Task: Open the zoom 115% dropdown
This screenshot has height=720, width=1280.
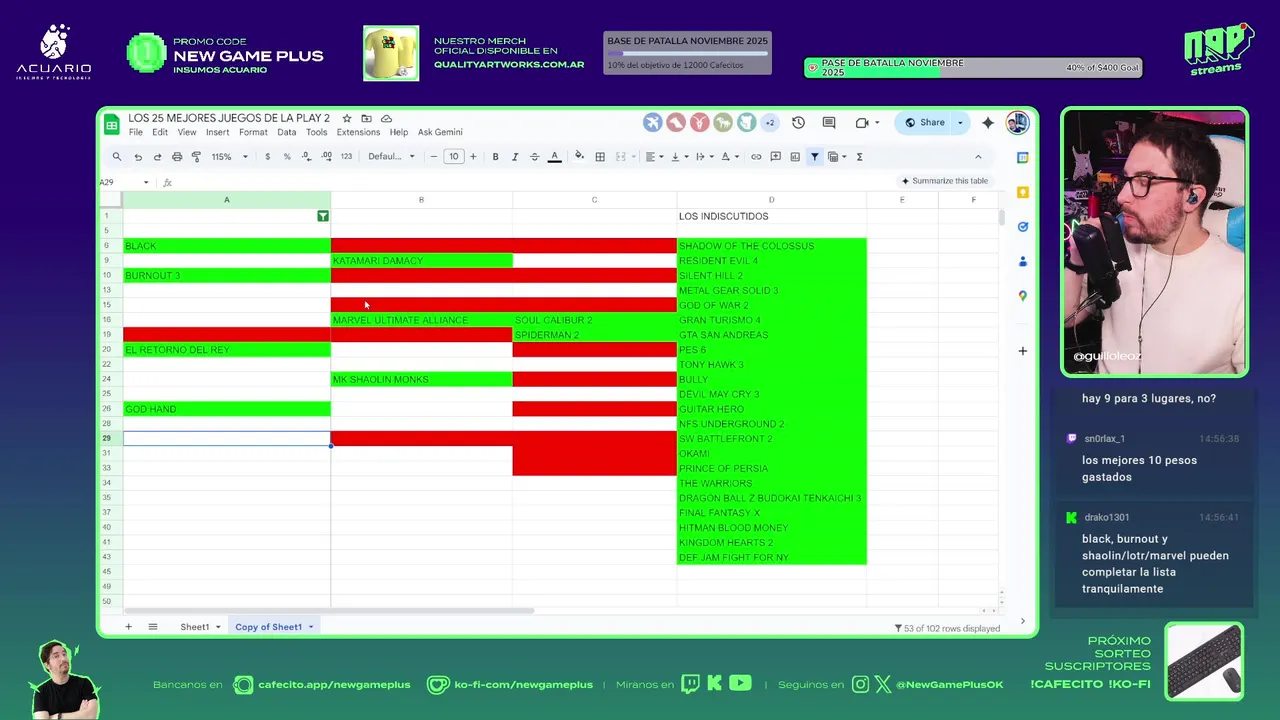Action: (227, 157)
